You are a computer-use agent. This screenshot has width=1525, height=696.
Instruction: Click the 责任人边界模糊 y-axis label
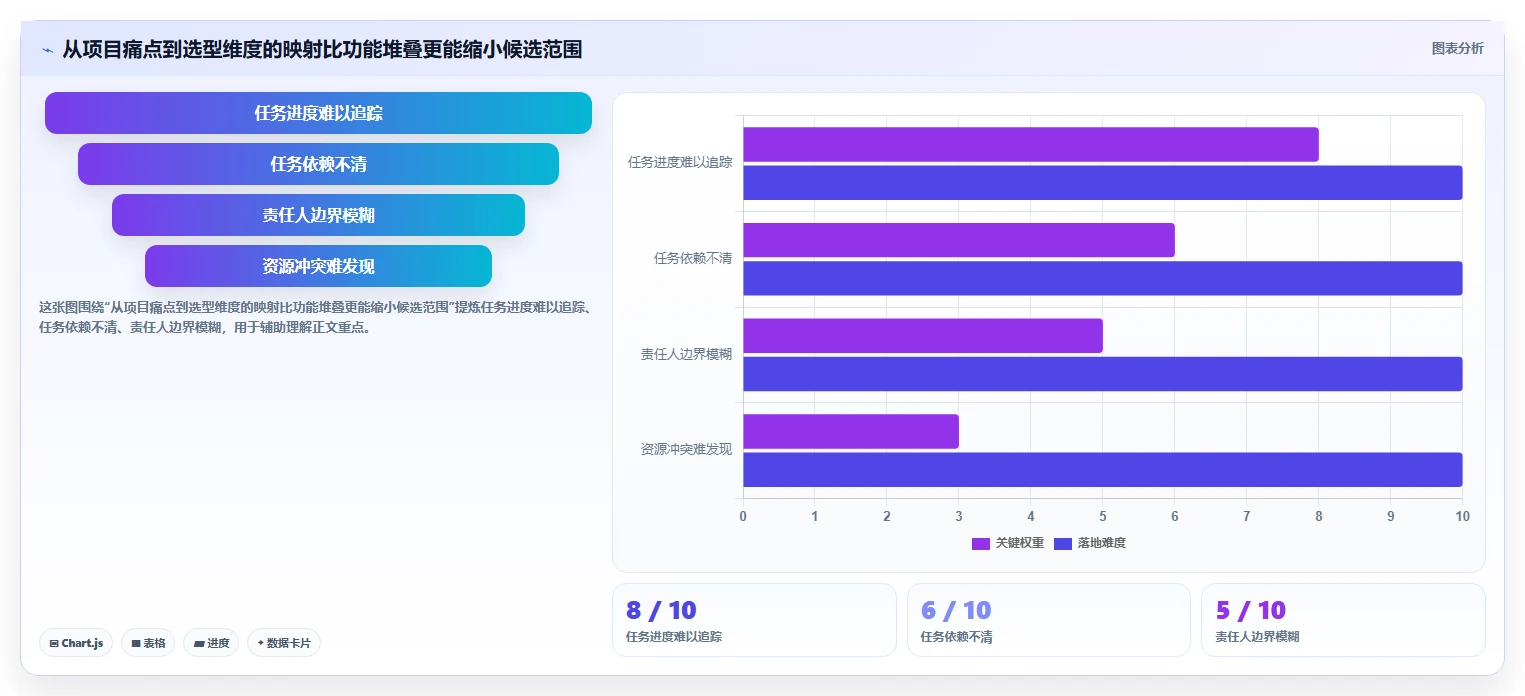[x=686, y=354]
